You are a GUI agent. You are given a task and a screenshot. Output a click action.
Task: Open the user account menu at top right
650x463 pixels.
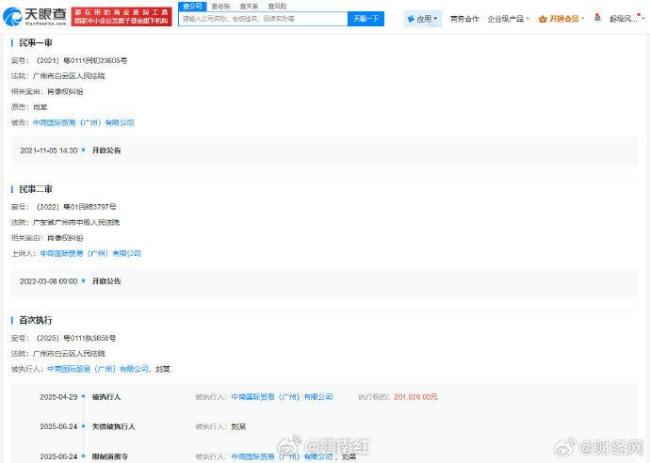(626, 19)
